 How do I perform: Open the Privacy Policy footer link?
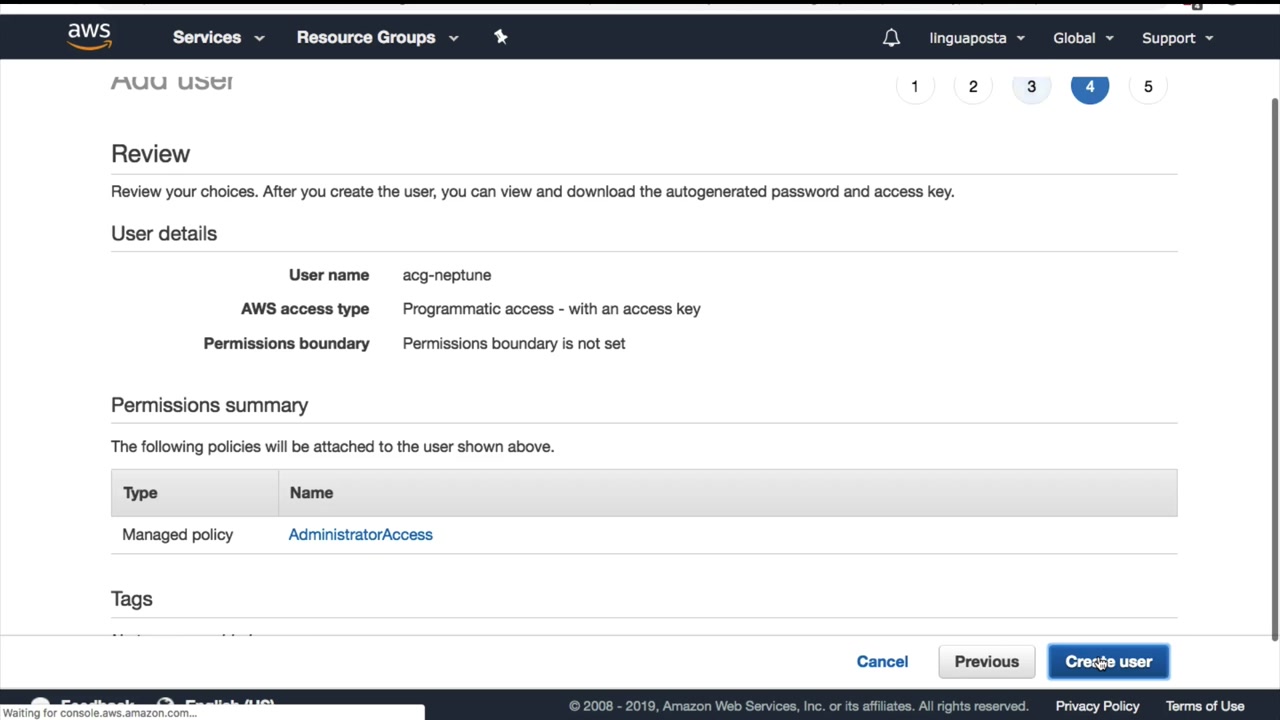(x=1097, y=706)
